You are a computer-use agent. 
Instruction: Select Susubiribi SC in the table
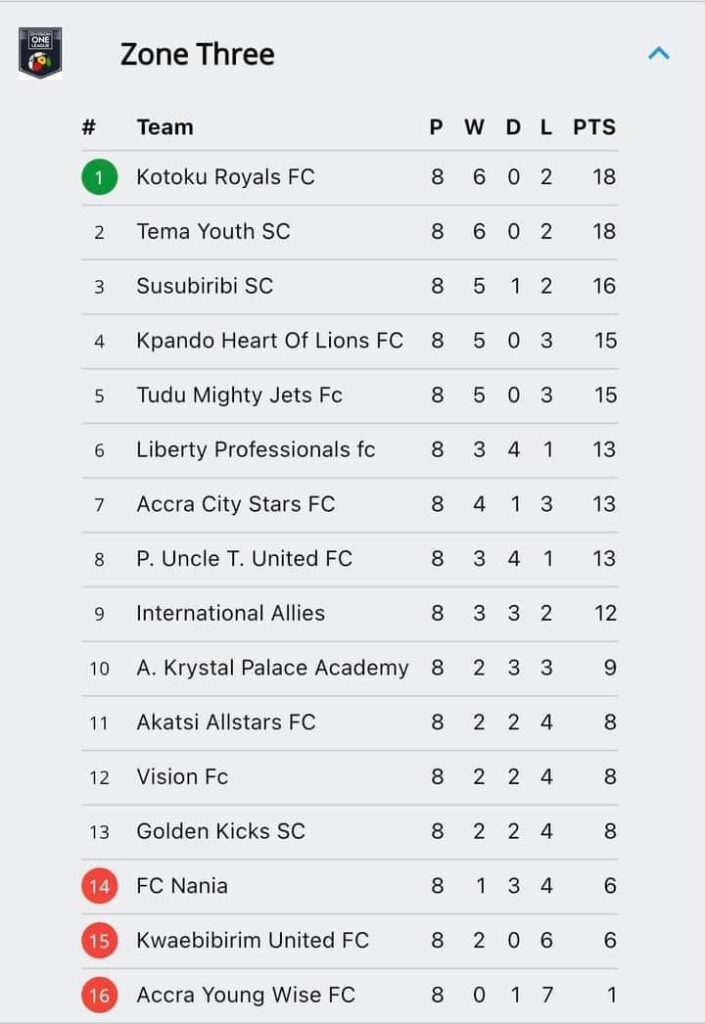point(350,287)
